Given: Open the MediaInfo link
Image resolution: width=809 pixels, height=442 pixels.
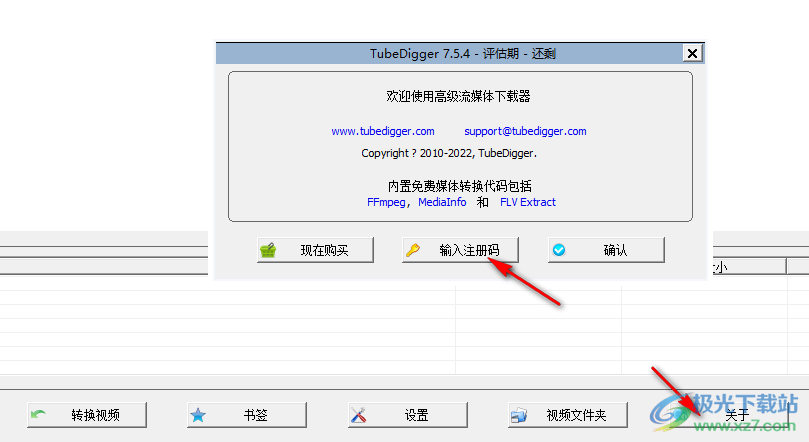Looking at the screenshot, I should pyautogui.click(x=442, y=202).
